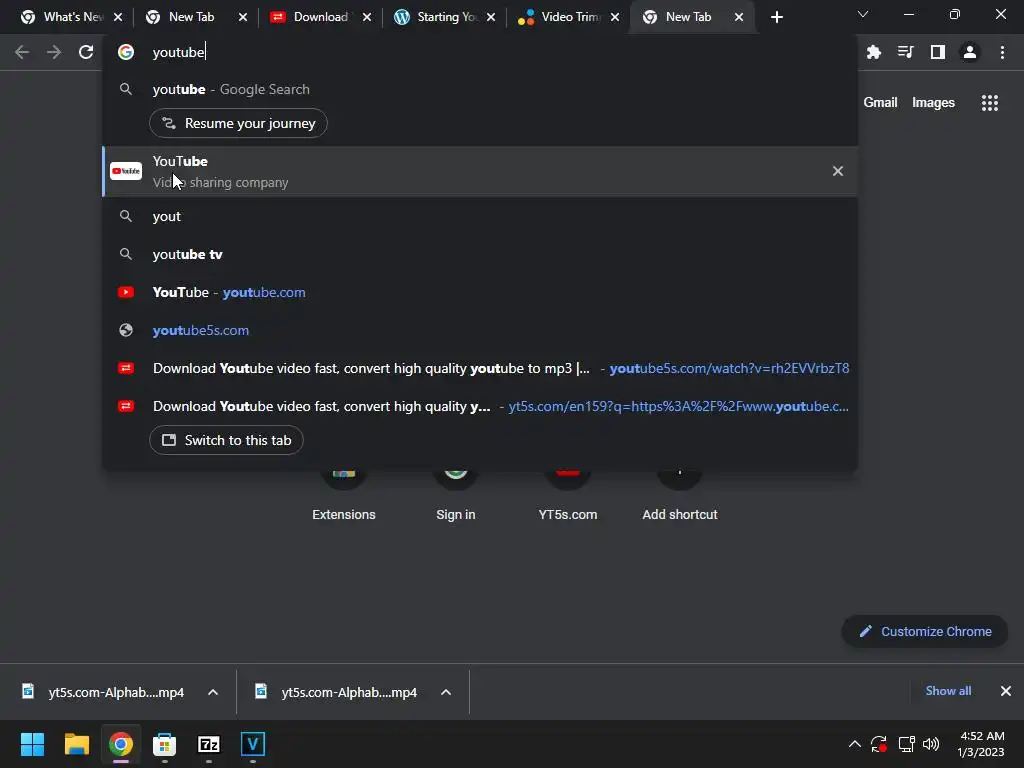The image size is (1024, 768).
Task: Expand options for first downloaded mp4
Action: (213, 692)
